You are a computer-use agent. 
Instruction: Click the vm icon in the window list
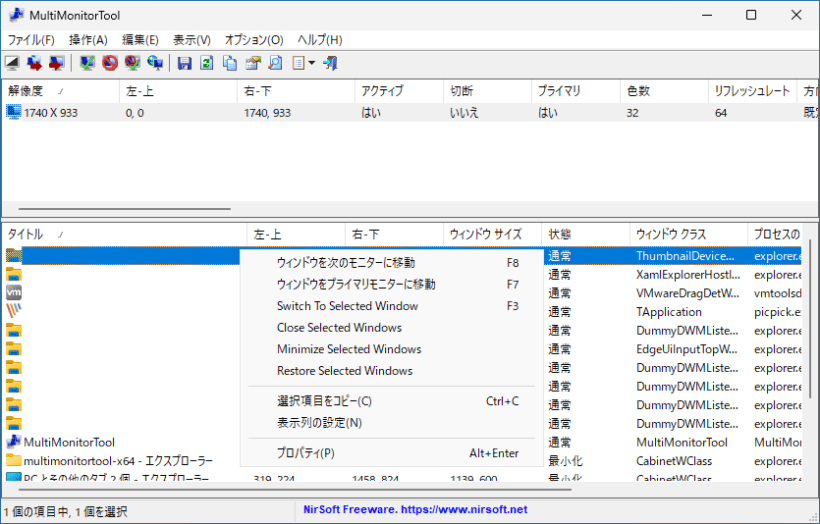(x=14, y=292)
